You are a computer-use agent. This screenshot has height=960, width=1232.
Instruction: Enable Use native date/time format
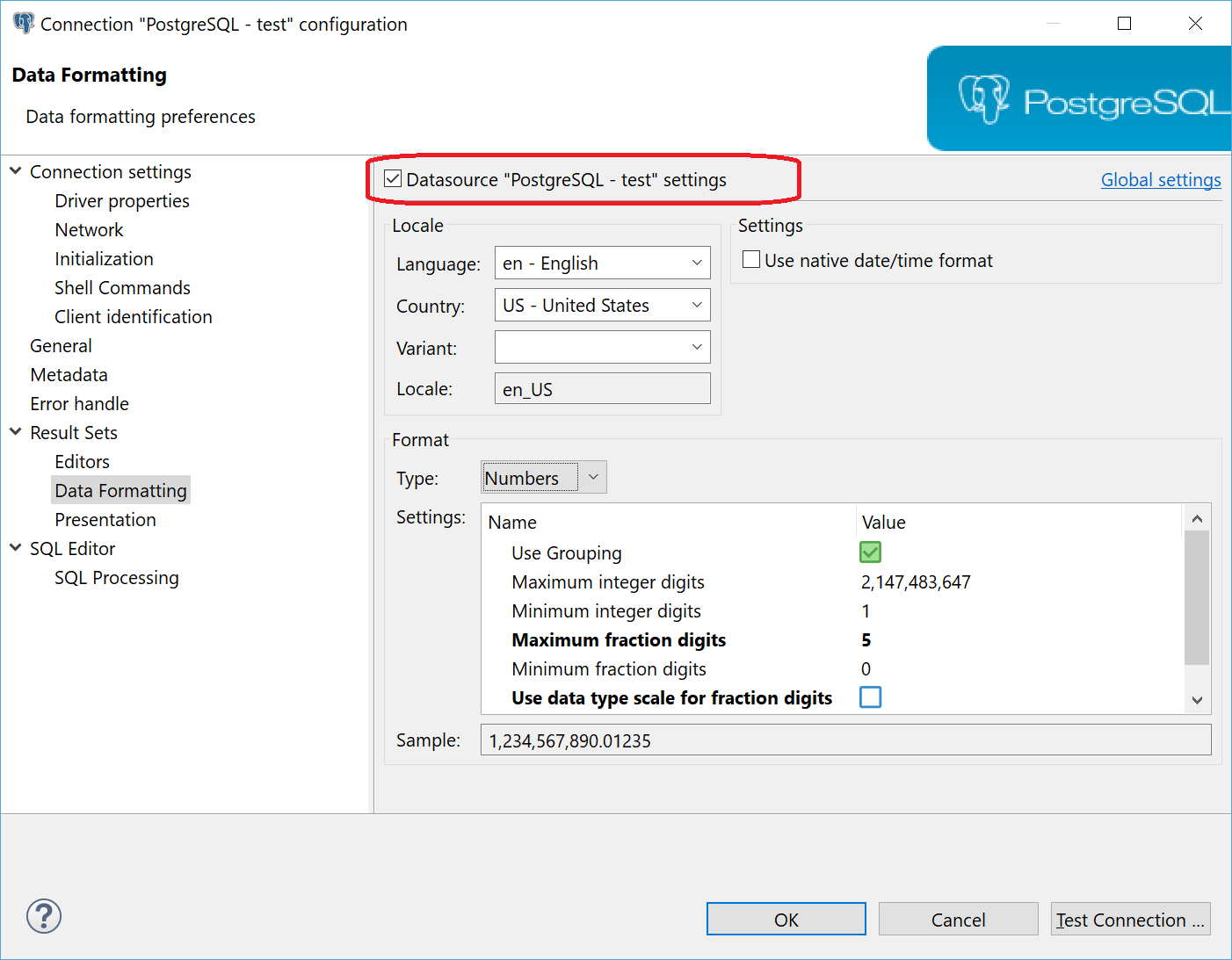point(750,258)
